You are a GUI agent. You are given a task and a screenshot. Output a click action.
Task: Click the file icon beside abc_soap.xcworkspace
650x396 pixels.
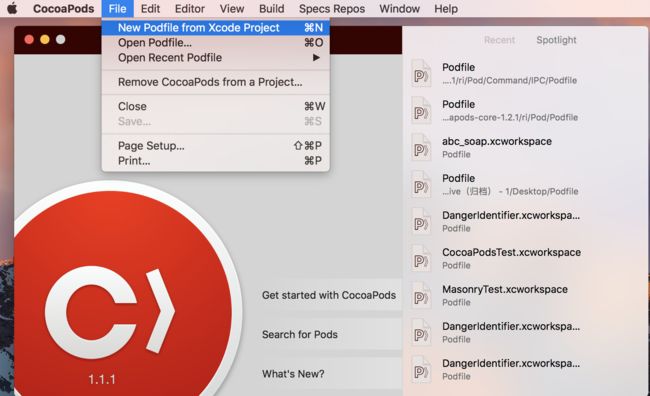(x=421, y=147)
